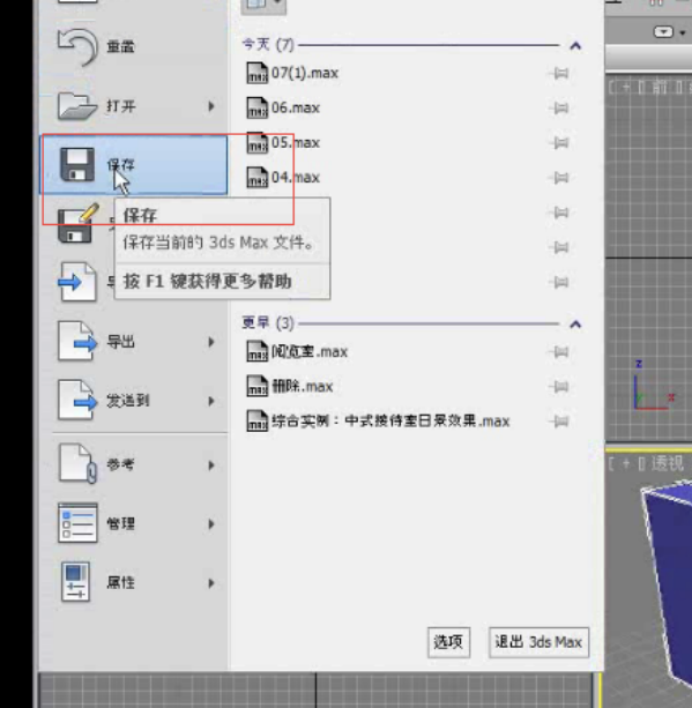The width and height of the screenshot is (692, 708).
Task: Pin 06.max to the recent list
Action: (x=559, y=108)
